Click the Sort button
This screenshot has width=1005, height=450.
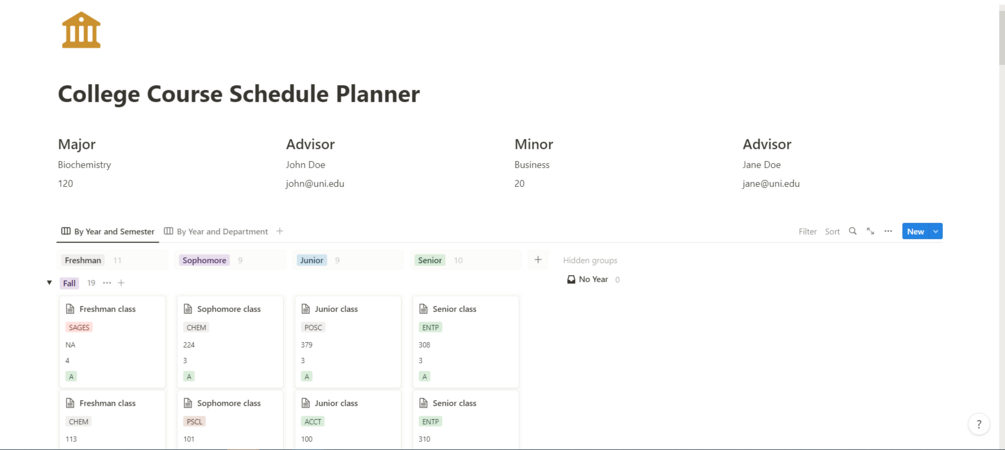click(x=832, y=231)
